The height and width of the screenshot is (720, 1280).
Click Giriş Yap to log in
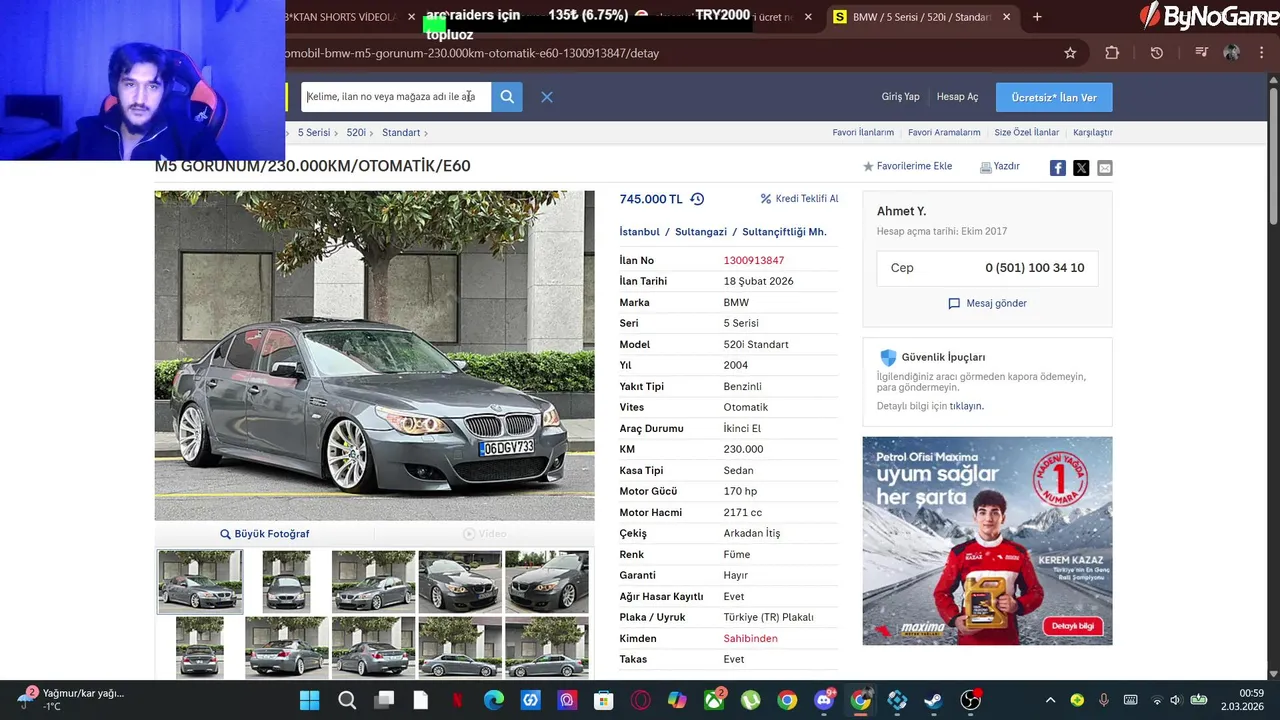(900, 97)
